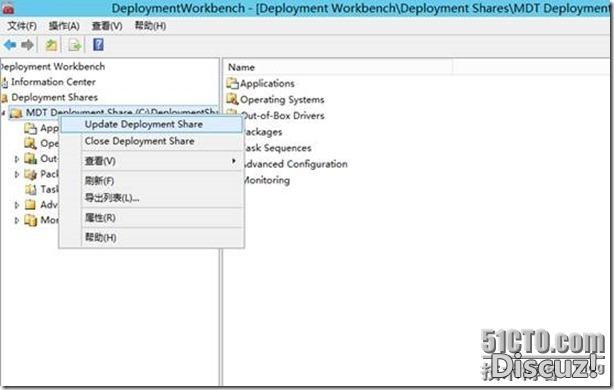Image resolution: width=614 pixels, height=390 pixels.
Task: Open the 文件(F) menu
Action: pos(22,26)
